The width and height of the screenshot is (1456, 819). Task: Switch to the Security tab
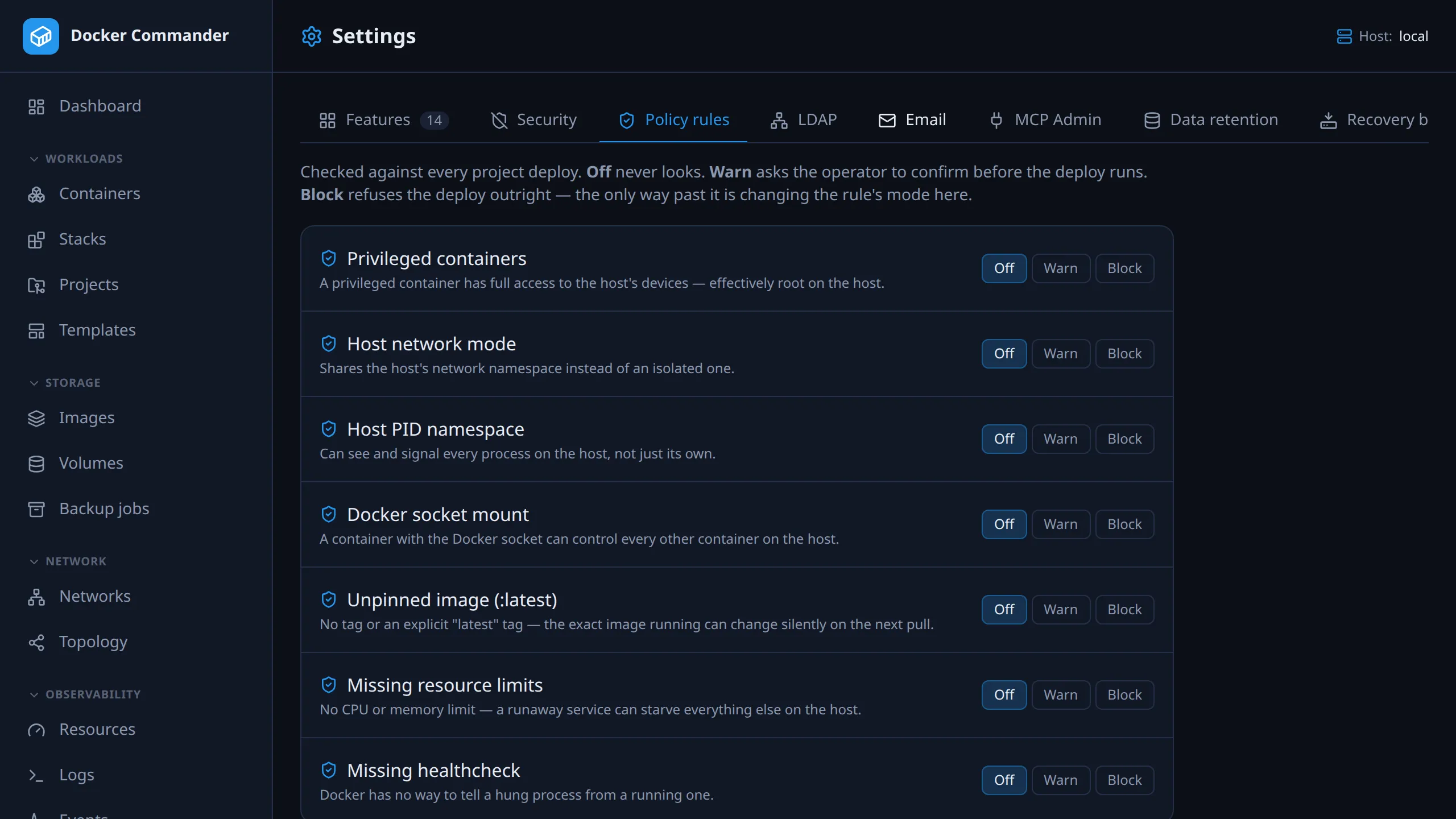533,120
